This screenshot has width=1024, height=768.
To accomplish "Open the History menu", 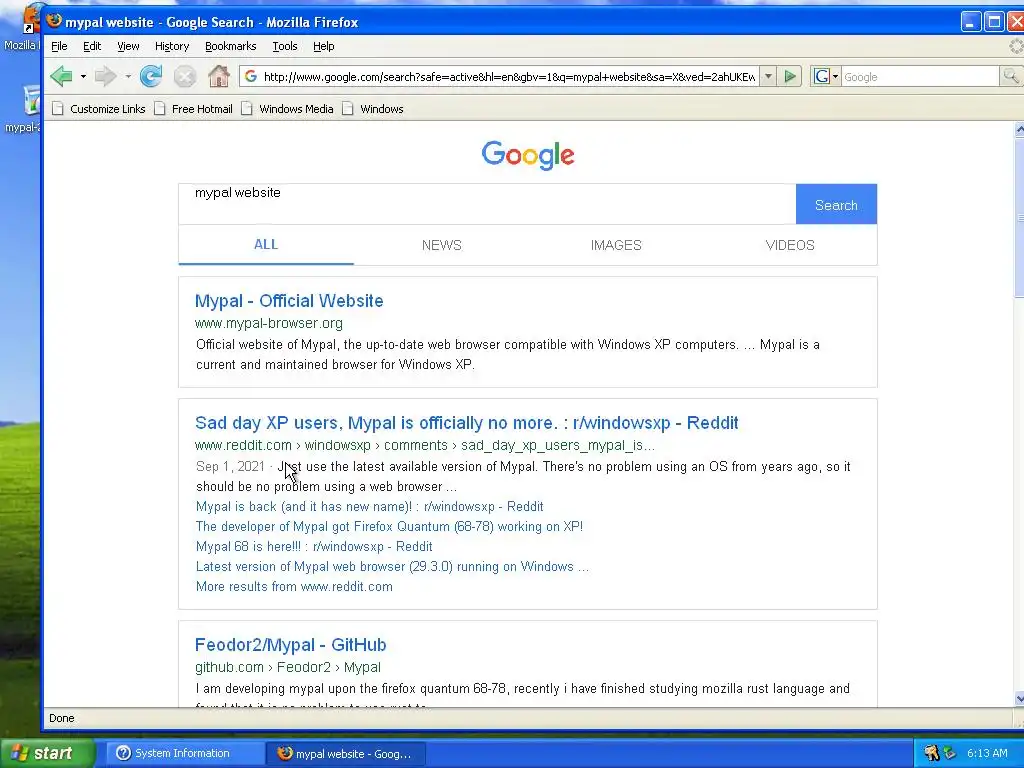I will [x=172, y=46].
